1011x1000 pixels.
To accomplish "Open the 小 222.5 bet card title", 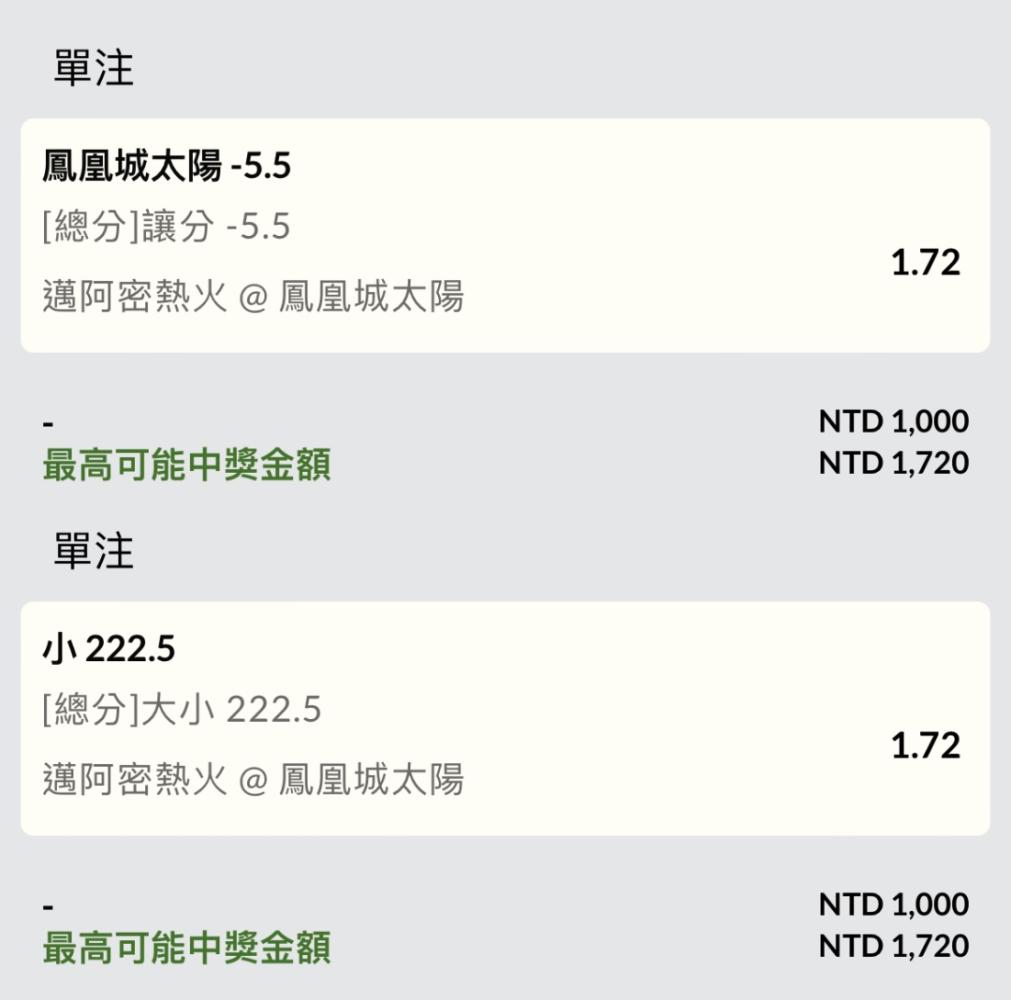I will (108, 649).
